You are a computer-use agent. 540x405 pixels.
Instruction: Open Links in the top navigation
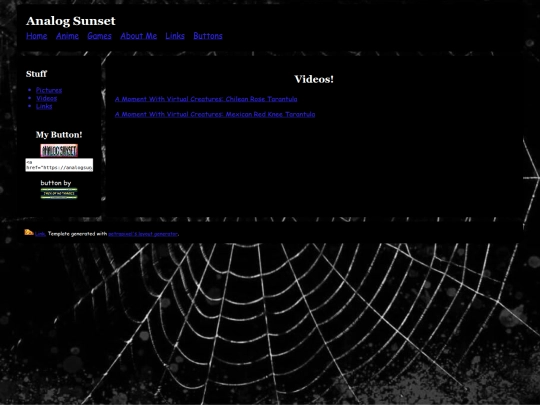175,36
